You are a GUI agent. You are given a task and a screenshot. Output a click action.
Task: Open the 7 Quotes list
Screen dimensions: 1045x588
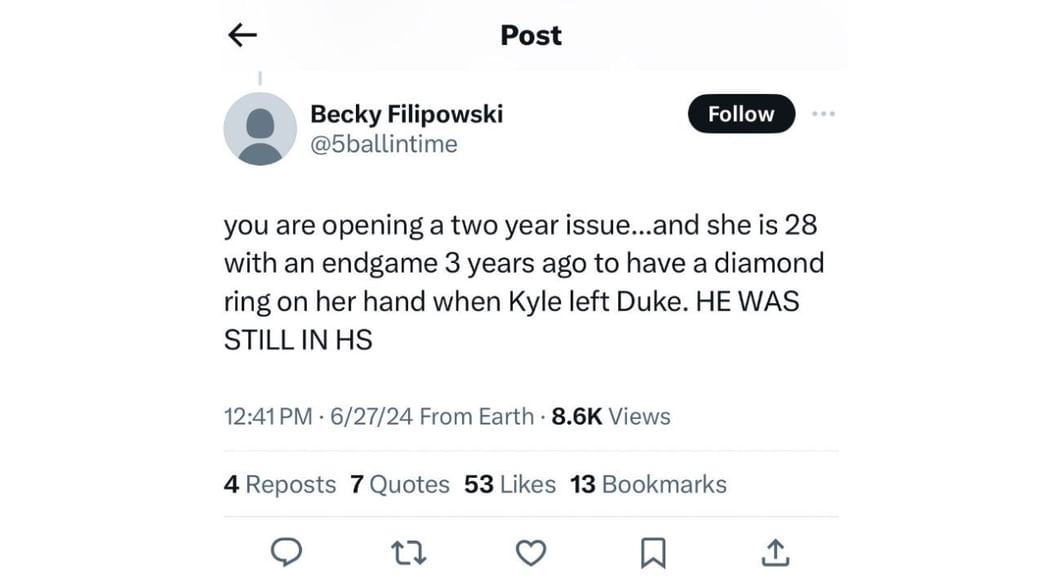pos(401,484)
